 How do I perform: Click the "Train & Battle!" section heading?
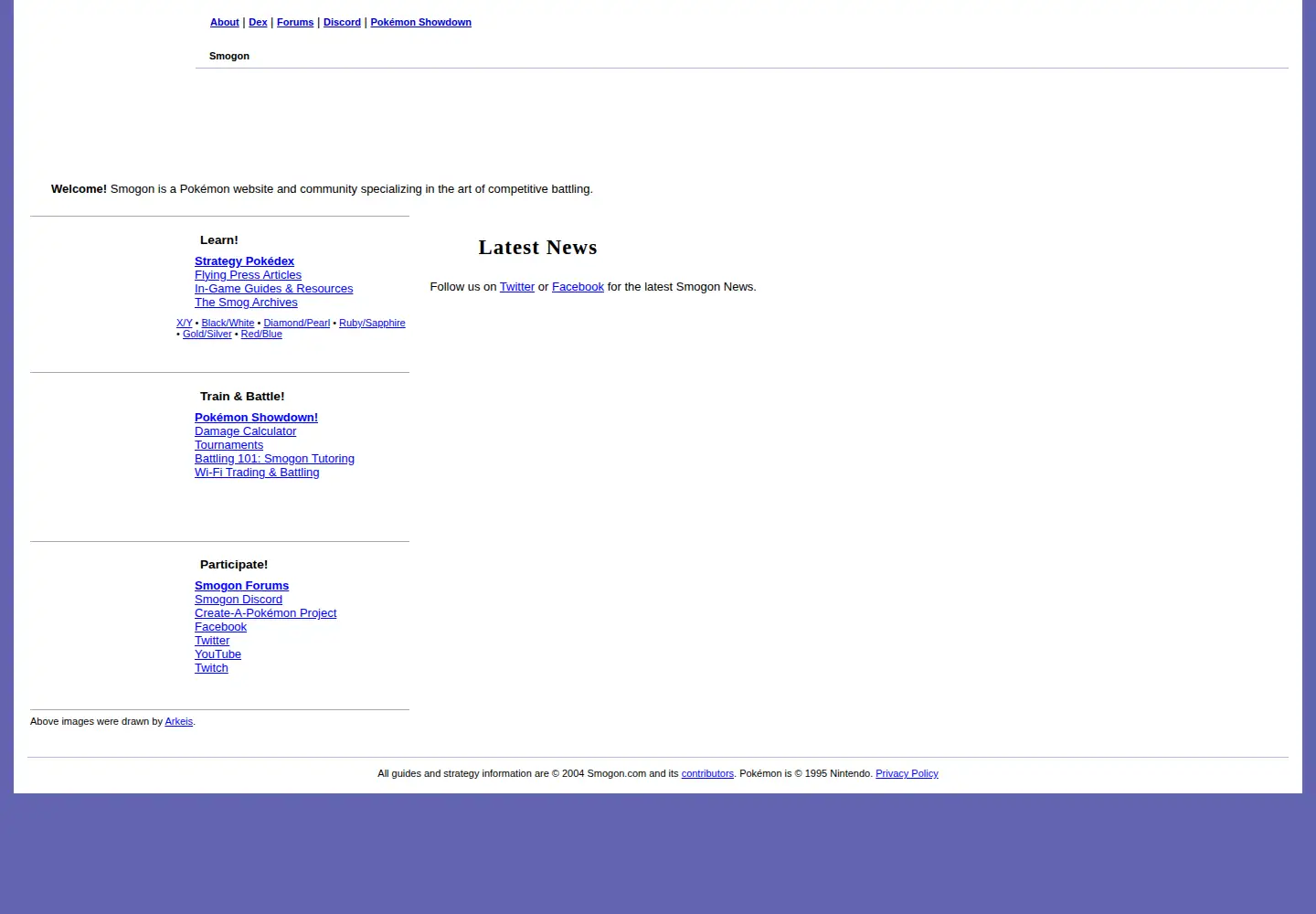click(x=242, y=397)
